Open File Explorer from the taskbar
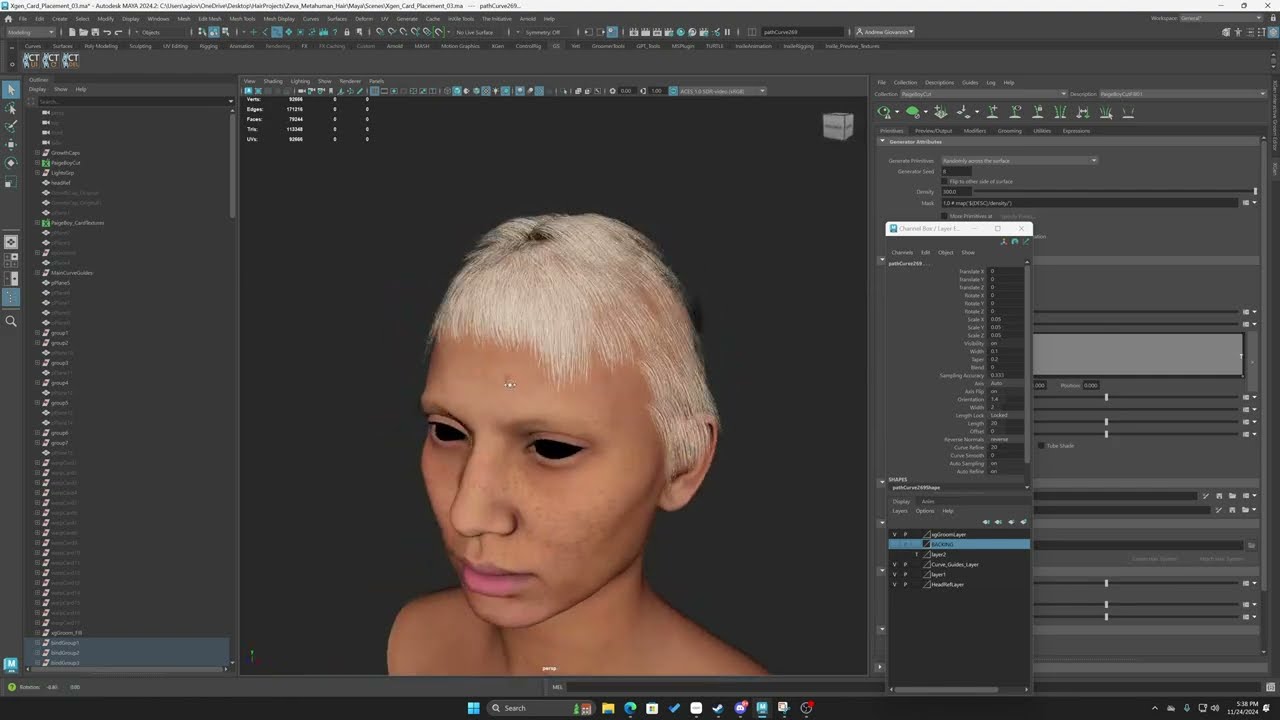The height and width of the screenshot is (720, 1280). tap(608, 708)
